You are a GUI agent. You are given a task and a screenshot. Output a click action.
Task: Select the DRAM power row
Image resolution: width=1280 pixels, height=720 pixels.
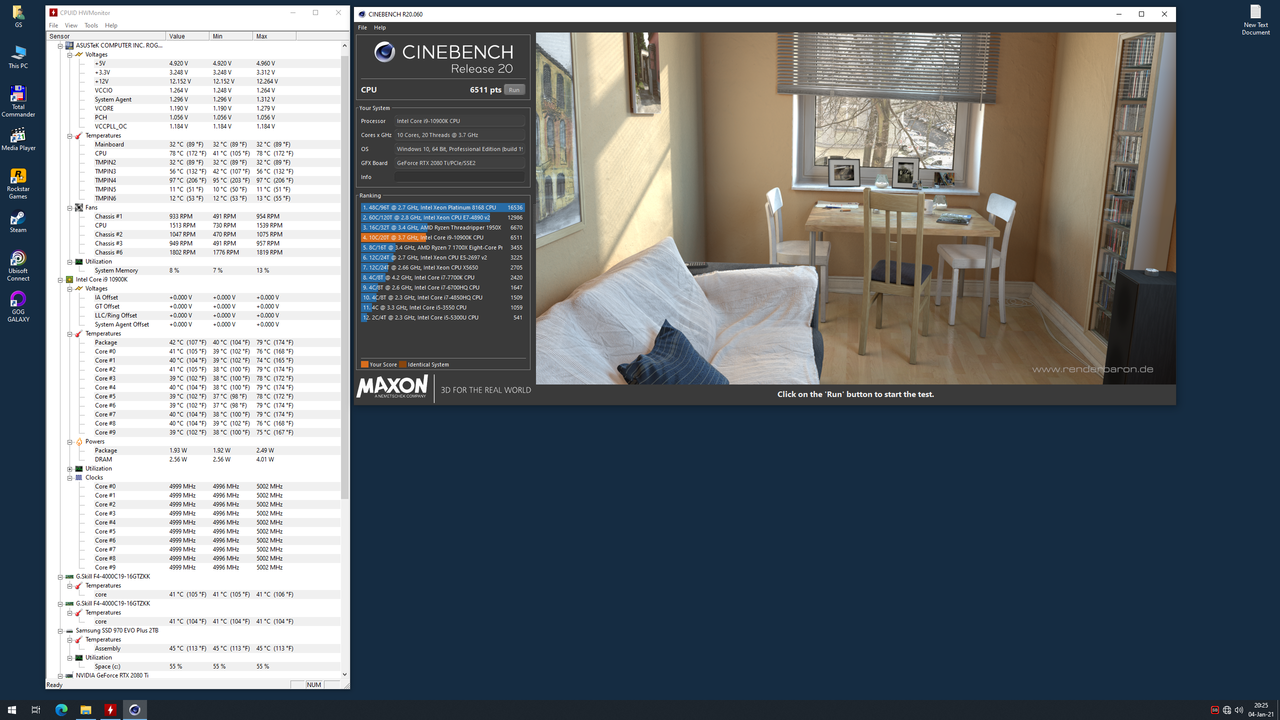[x=194, y=459]
